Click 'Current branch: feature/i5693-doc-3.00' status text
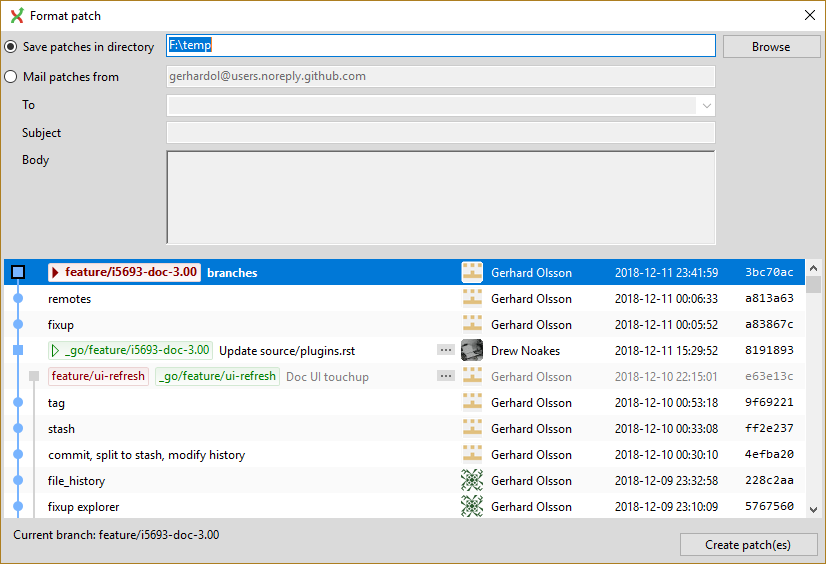The width and height of the screenshot is (826, 564). click(x=116, y=535)
